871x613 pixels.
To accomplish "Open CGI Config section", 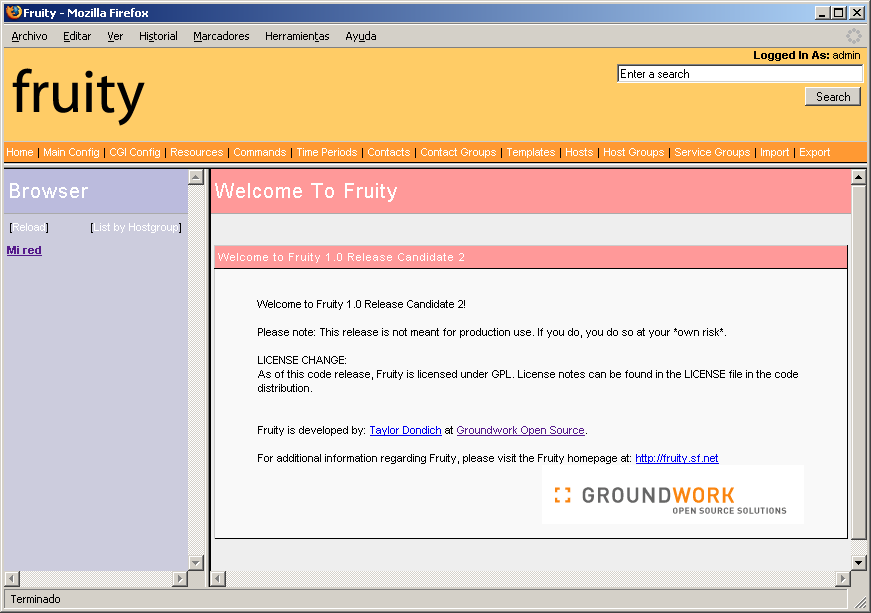I will (135, 152).
